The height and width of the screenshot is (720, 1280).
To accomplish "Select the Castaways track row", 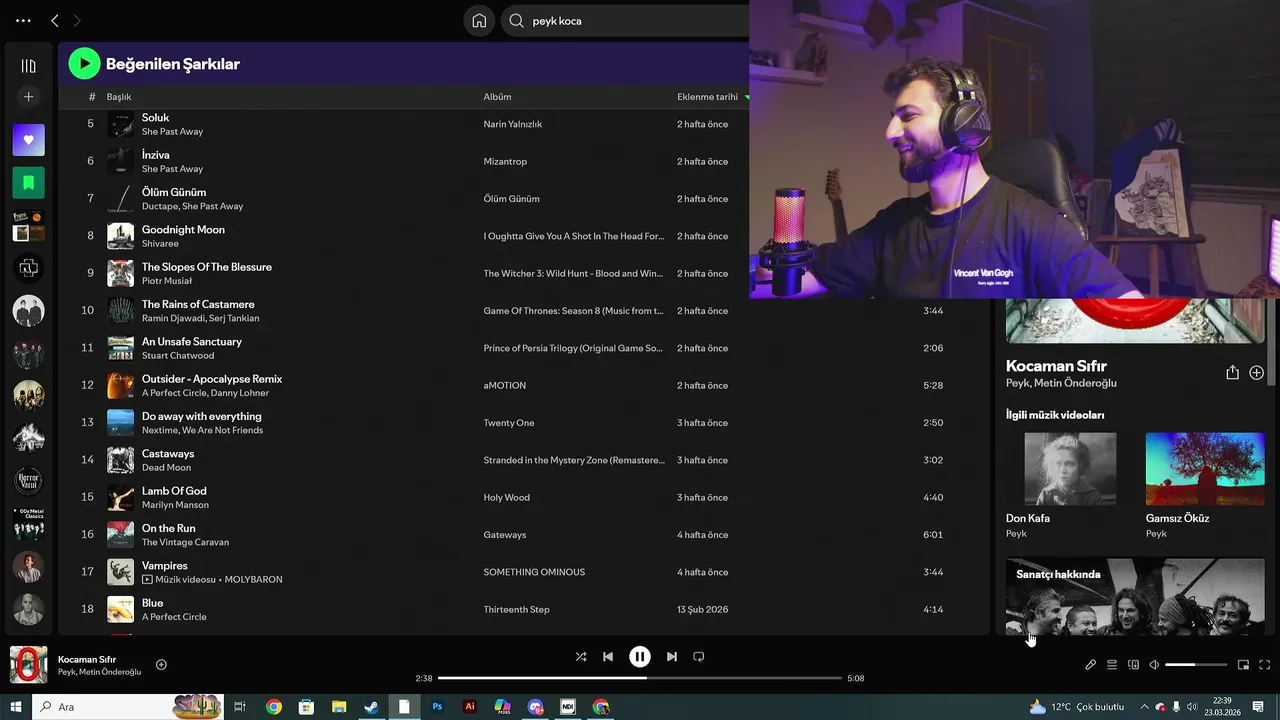I will click(523, 460).
